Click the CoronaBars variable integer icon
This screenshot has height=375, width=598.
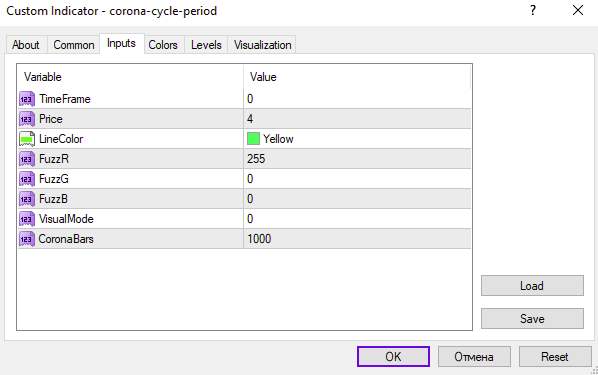[27, 239]
